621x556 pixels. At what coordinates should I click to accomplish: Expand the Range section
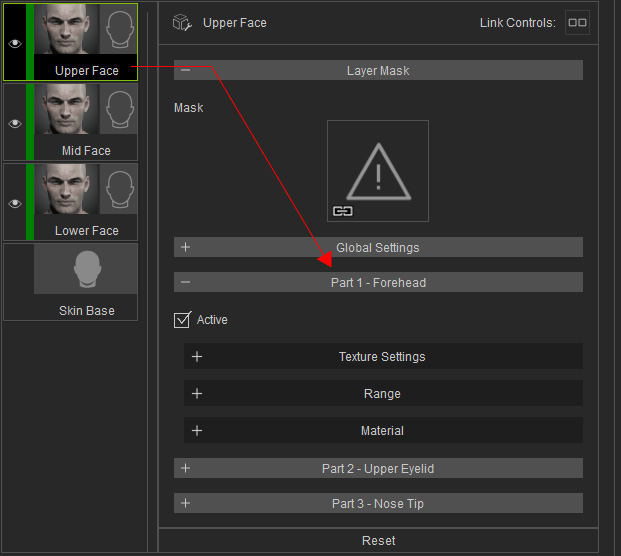197,394
